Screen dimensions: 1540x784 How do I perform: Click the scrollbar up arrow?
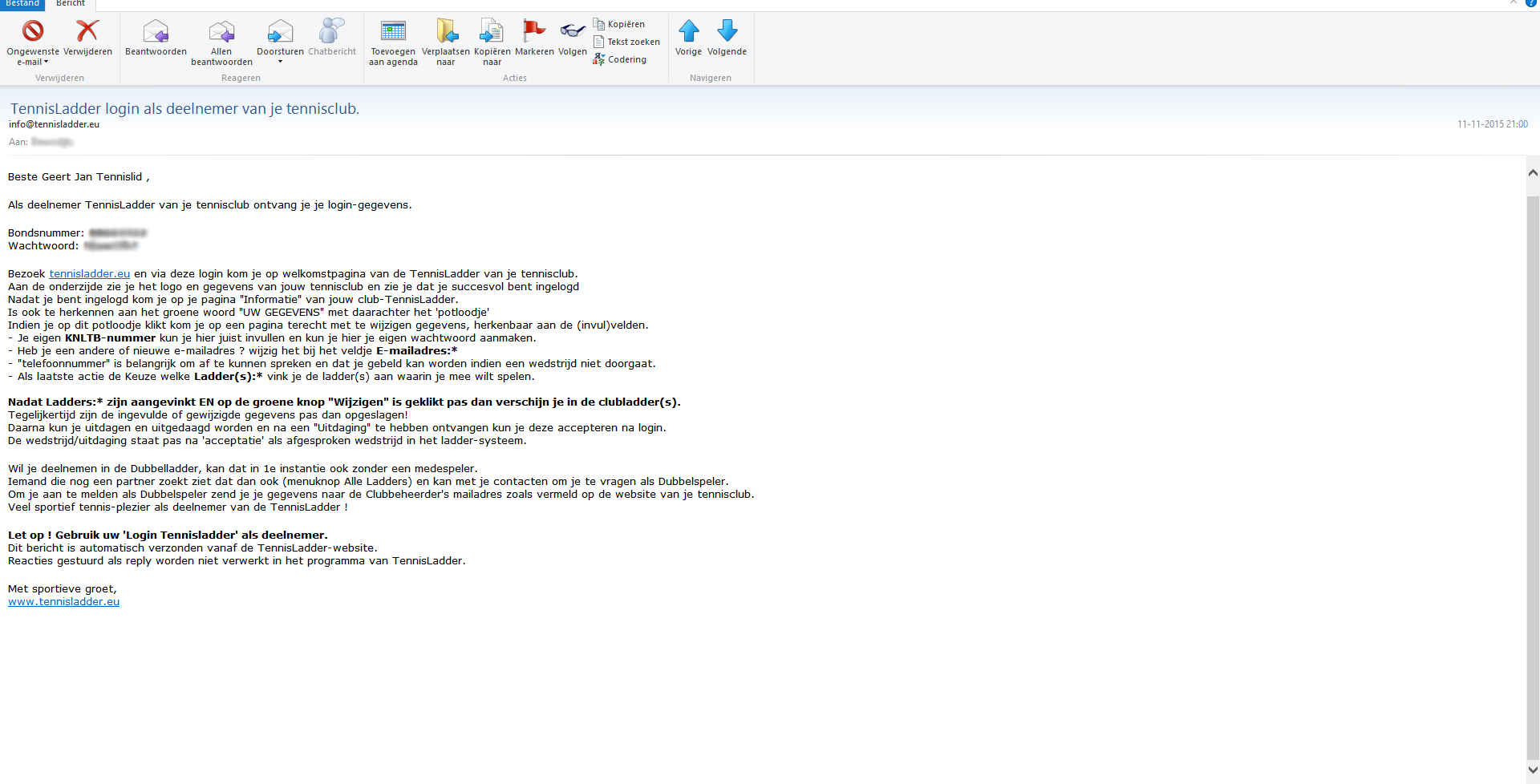(1533, 173)
